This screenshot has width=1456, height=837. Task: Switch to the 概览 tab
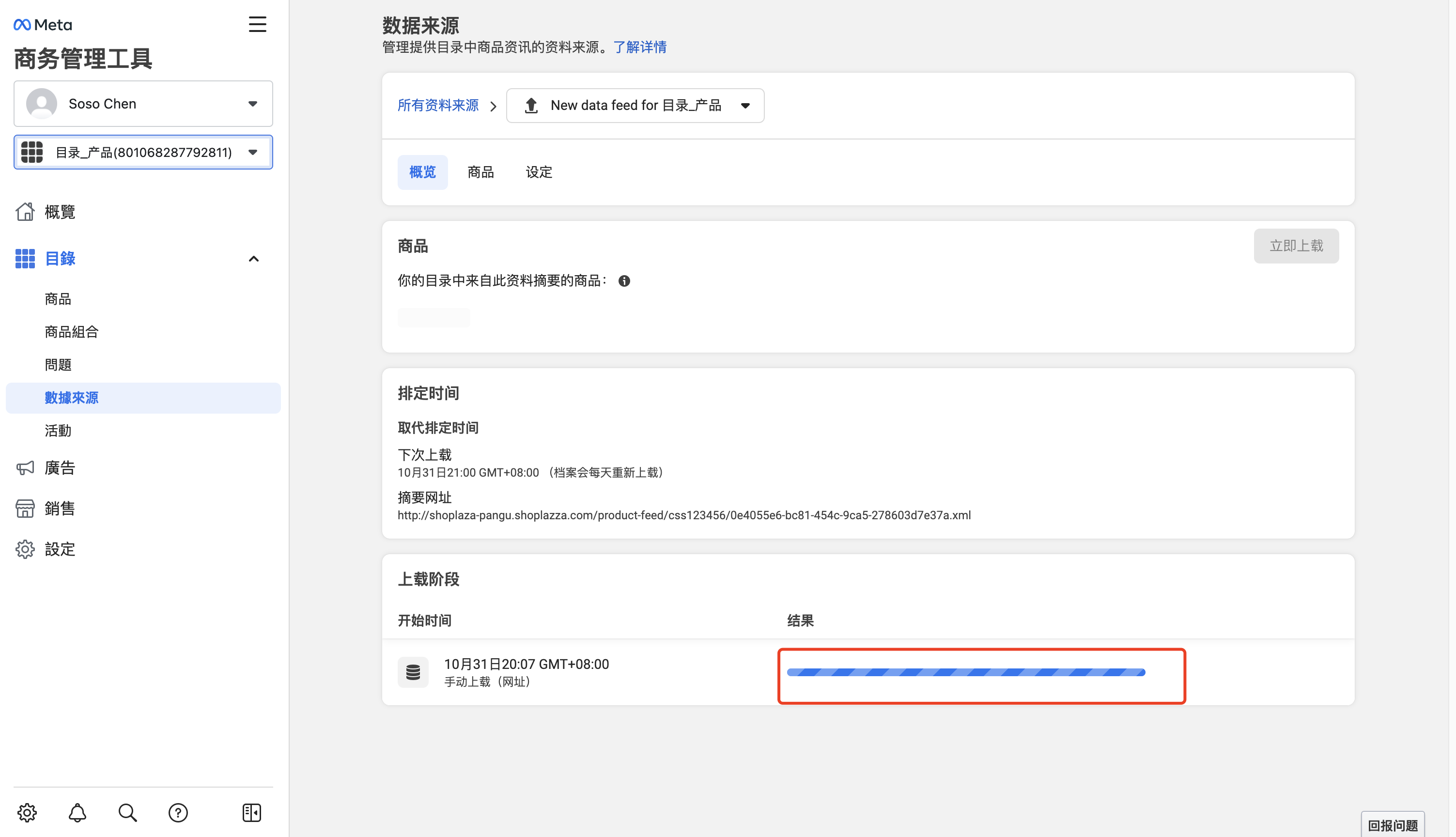click(x=422, y=172)
